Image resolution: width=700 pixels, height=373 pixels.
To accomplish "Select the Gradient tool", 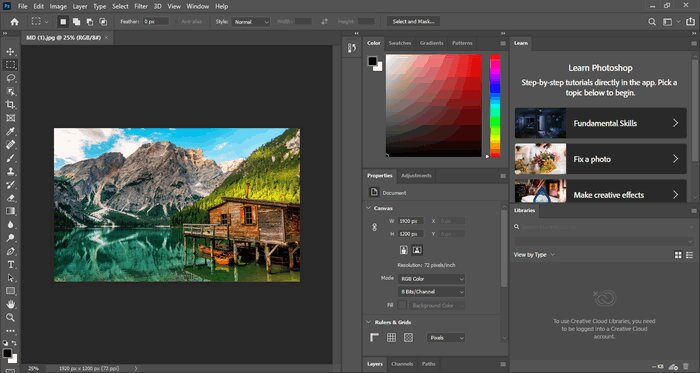I will point(10,211).
